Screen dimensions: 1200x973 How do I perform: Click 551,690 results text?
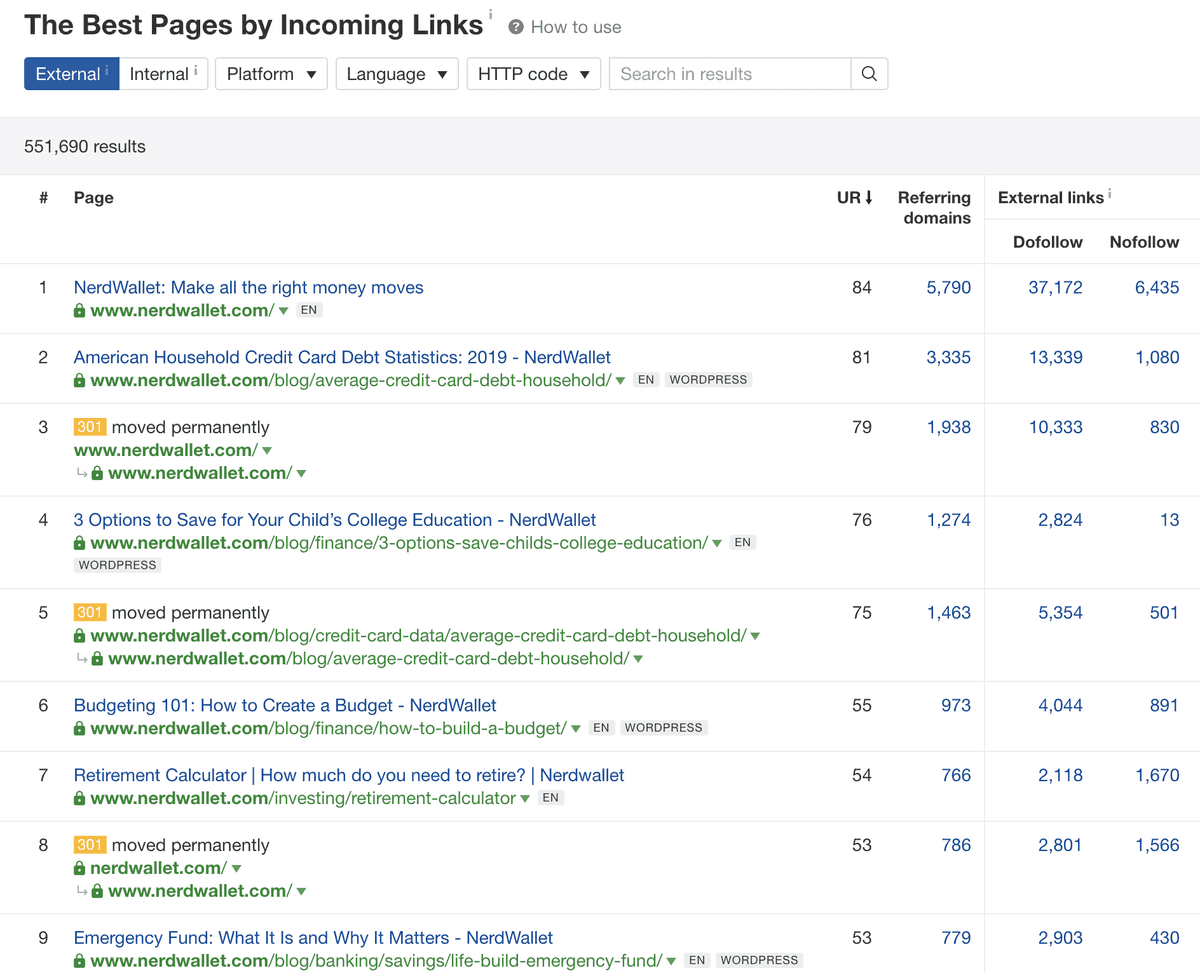pos(85,146)
